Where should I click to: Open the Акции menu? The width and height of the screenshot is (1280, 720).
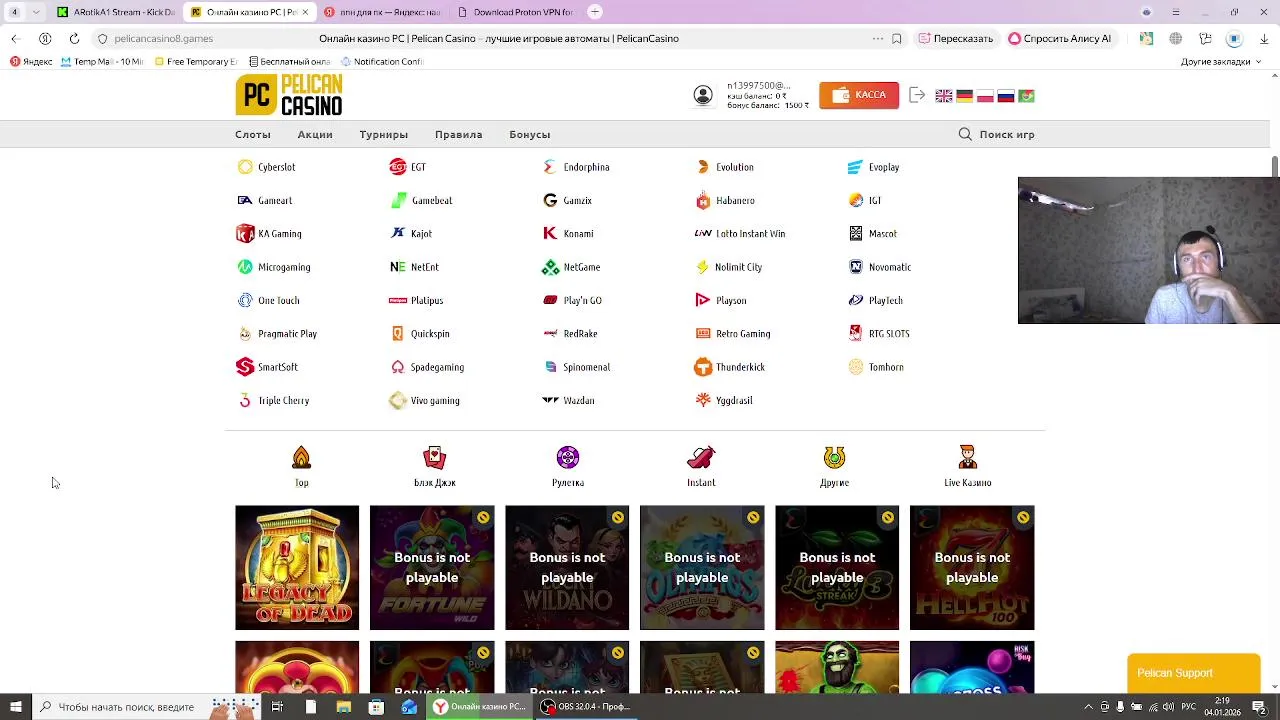(x=315, y=134)
